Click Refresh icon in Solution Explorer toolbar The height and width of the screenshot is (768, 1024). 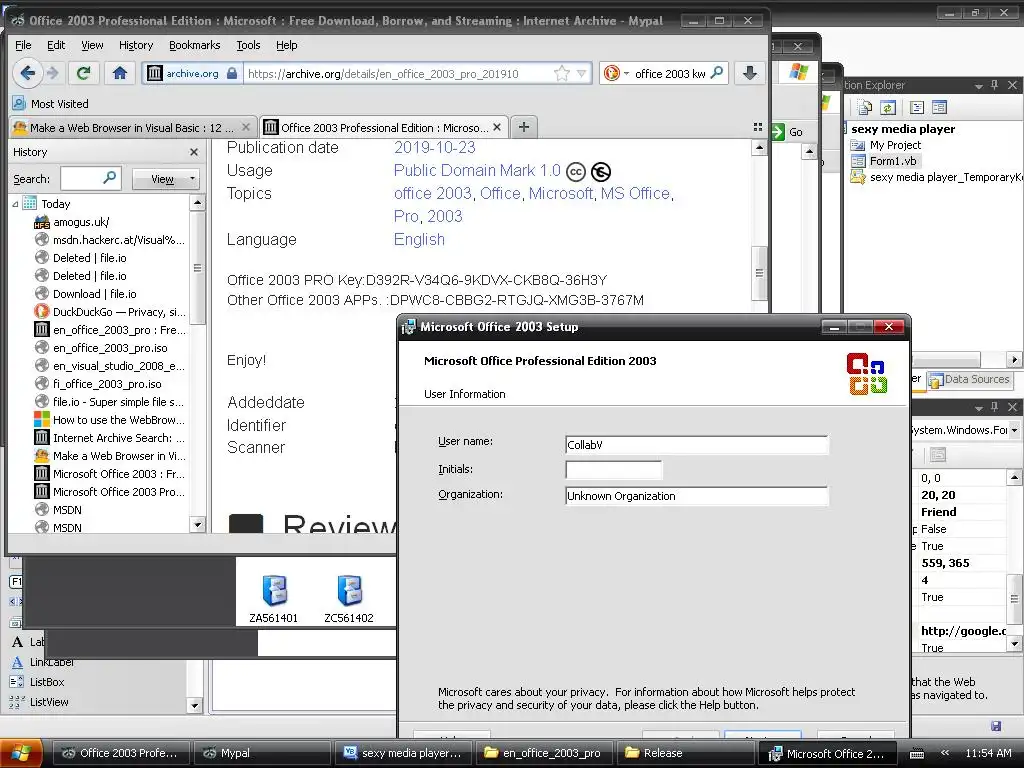coord(888,107)
